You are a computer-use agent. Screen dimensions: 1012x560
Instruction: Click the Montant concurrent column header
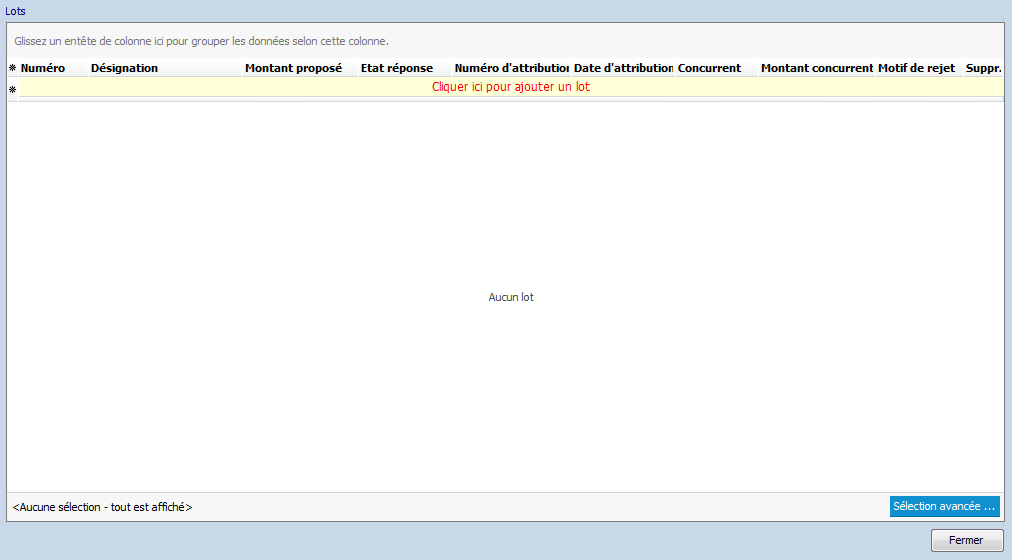point(817,68)
